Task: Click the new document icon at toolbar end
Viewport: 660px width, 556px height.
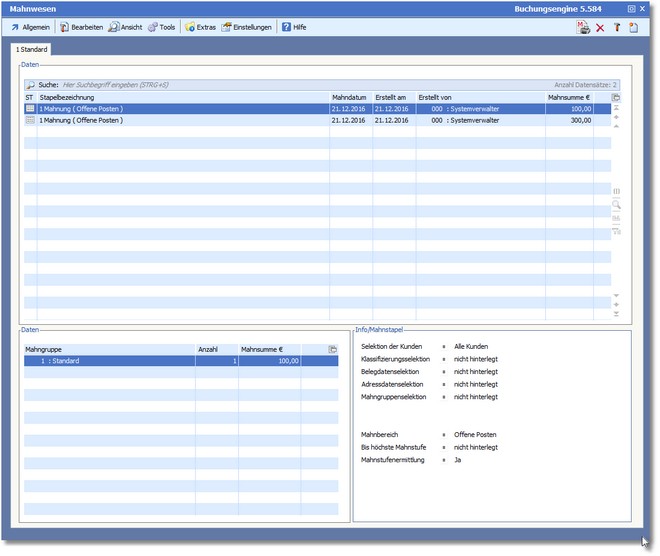Action: (633, 27)
